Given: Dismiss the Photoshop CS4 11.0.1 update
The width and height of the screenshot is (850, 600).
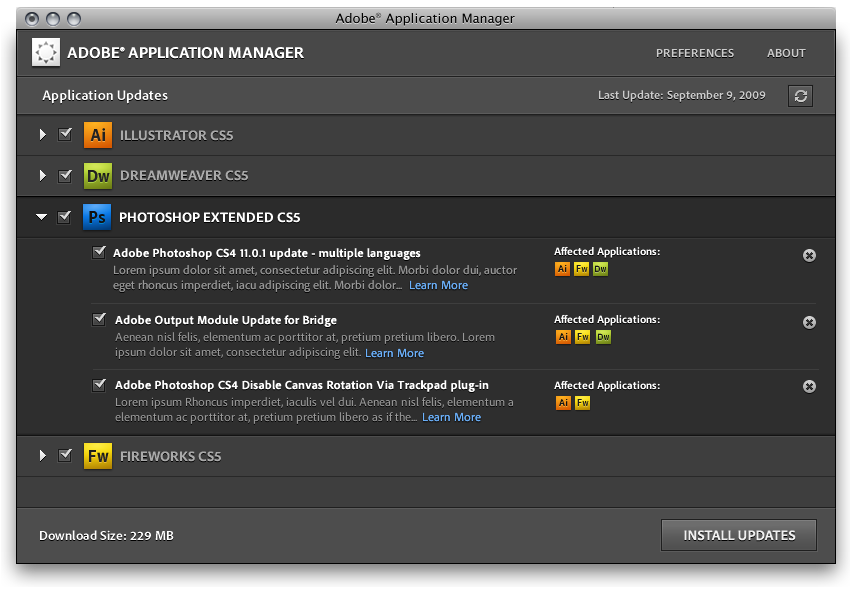Looking at the screenshot, I should 809,255.
